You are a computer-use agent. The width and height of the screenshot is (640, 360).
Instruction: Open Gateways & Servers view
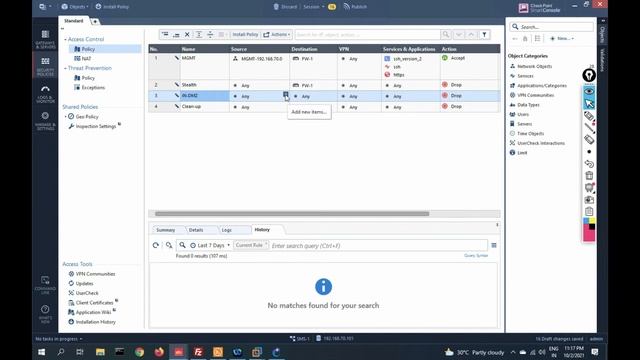45,39
